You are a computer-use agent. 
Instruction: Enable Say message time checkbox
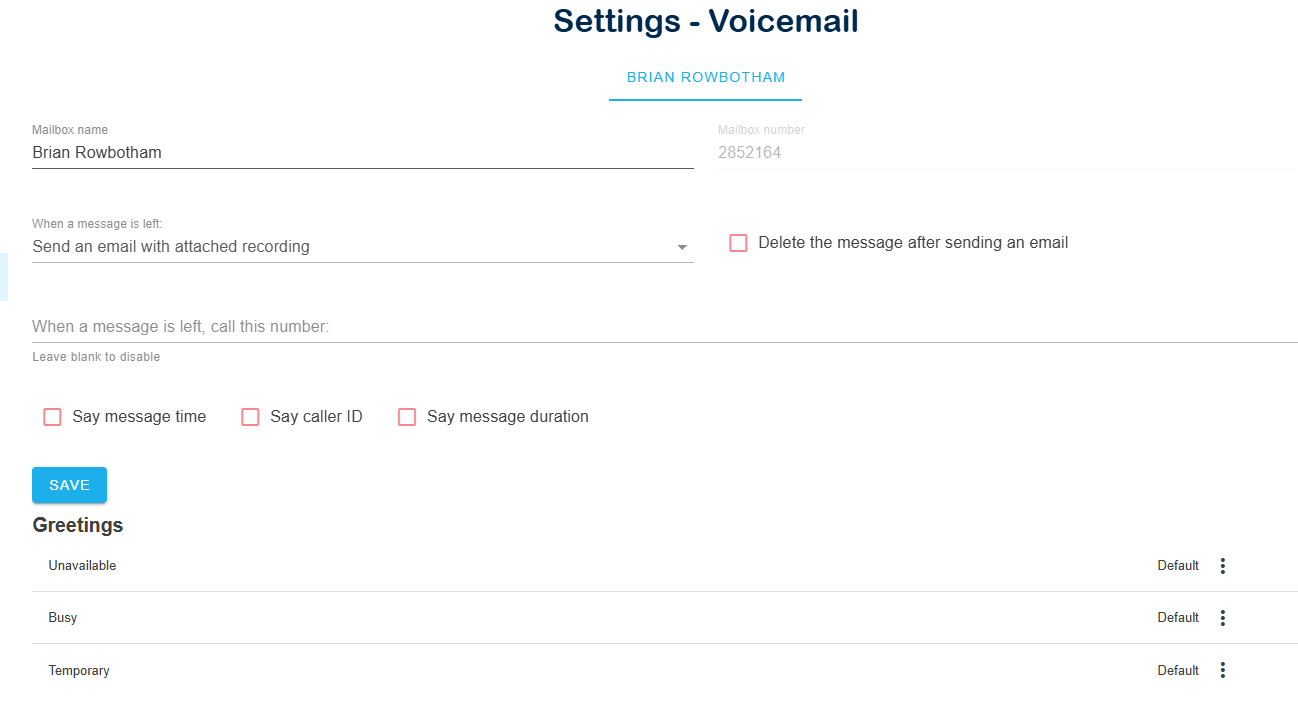click(53, 417)
